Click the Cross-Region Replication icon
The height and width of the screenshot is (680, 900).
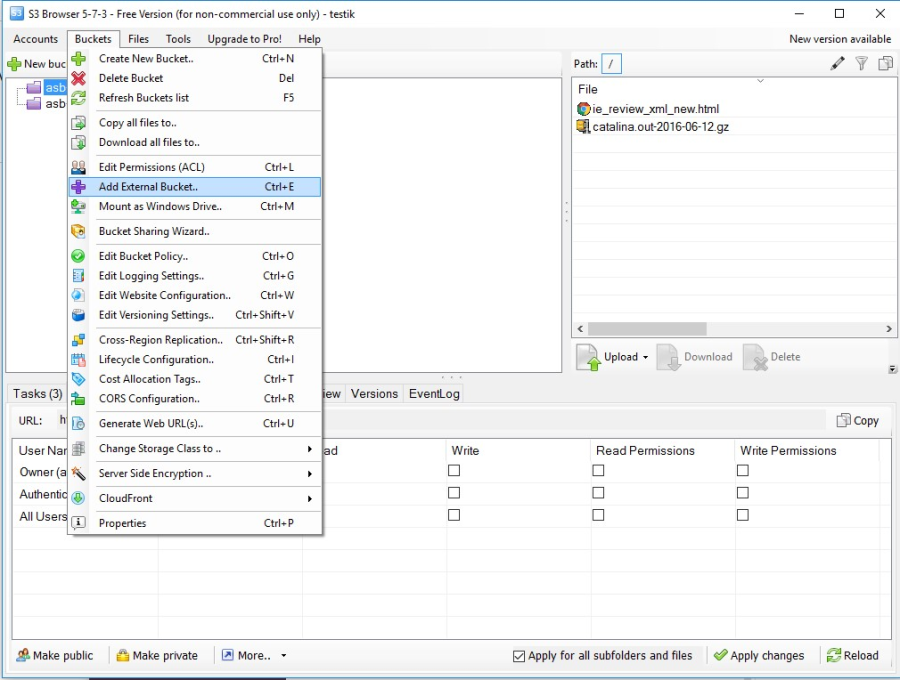(79, 340)
